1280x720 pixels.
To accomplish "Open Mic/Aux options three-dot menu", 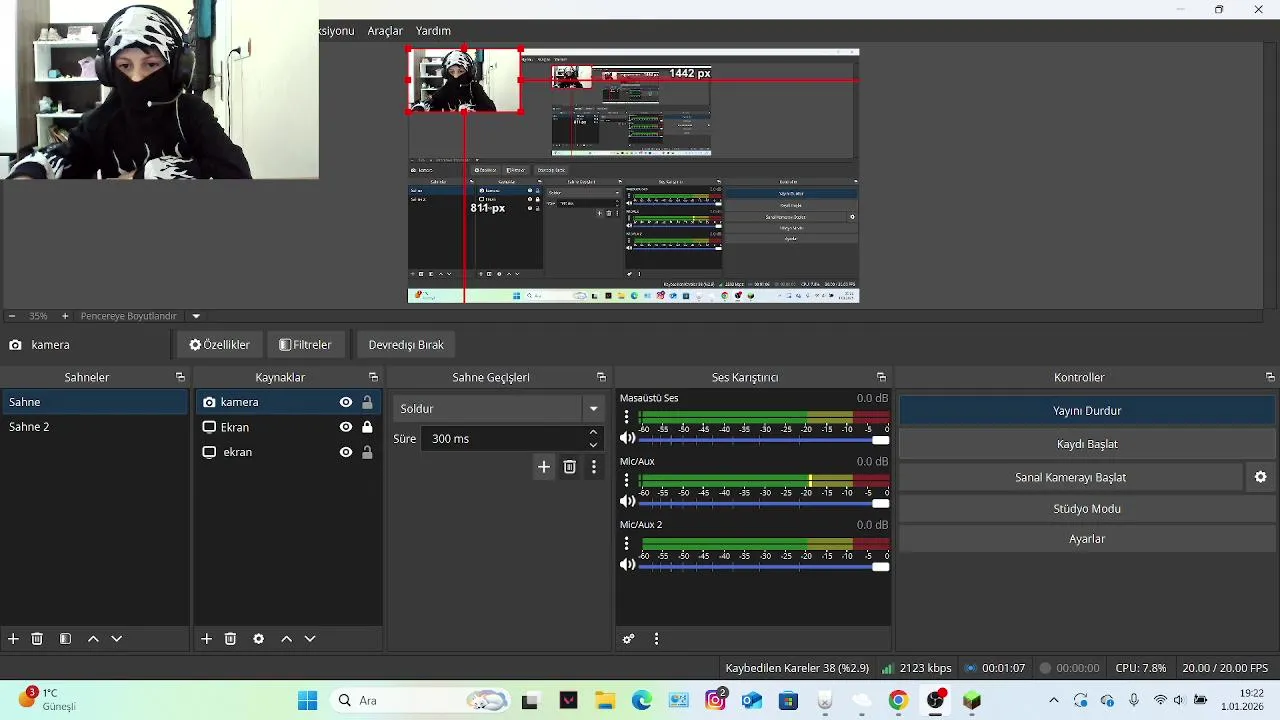I will coord(627,480).
